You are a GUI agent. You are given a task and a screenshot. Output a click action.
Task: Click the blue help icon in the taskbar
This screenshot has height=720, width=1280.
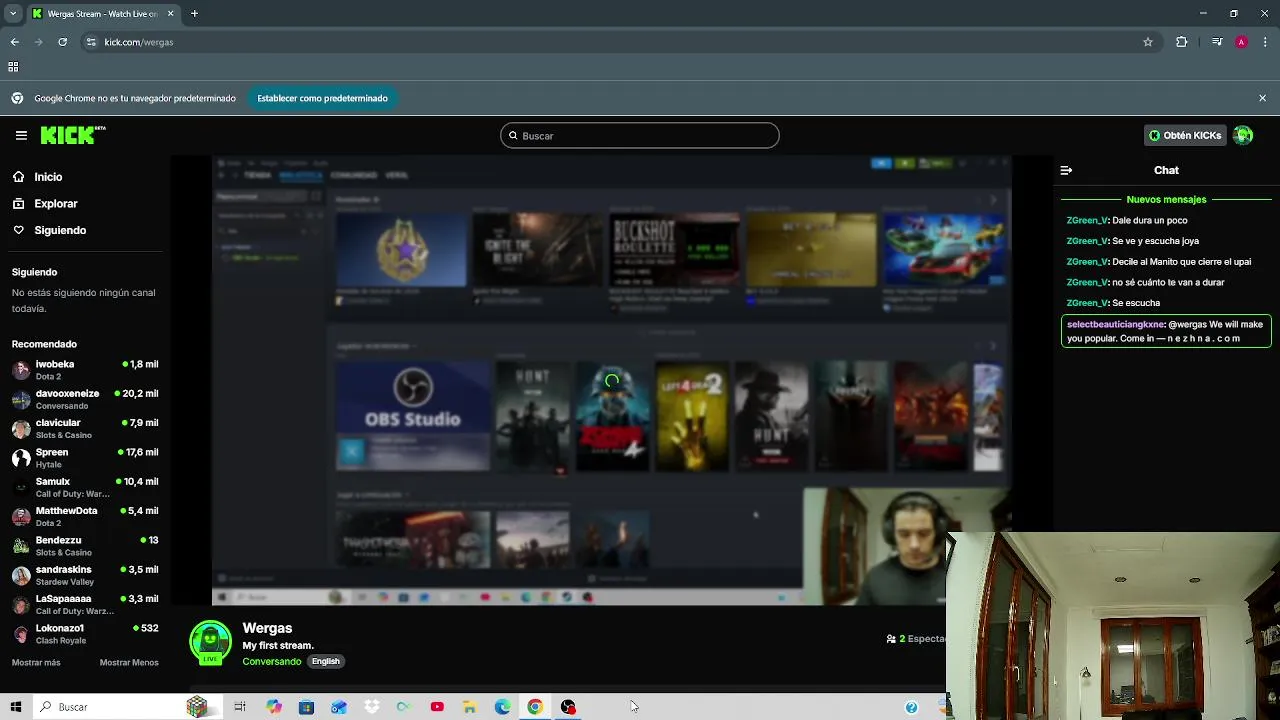(x=911, y=707)
